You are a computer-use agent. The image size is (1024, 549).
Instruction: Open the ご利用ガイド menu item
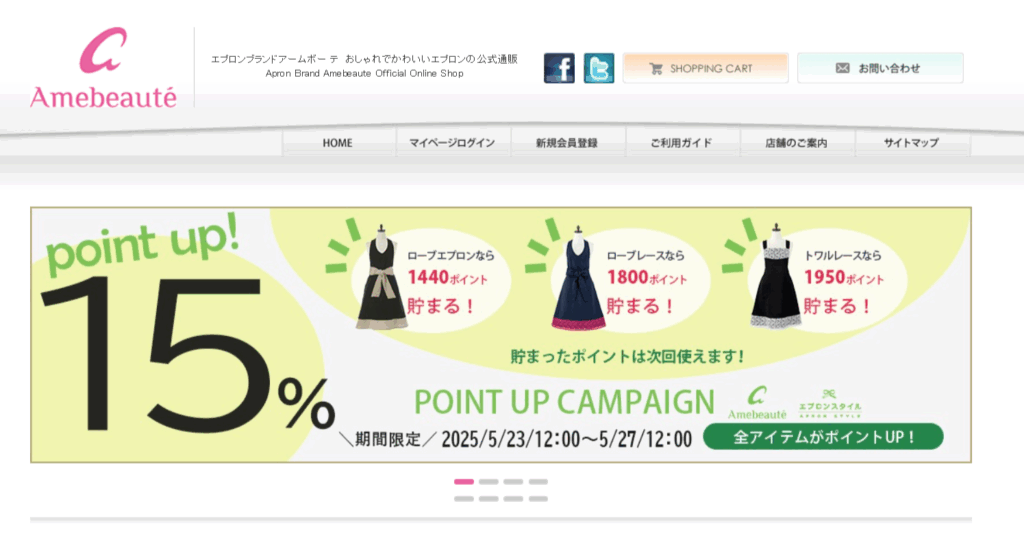[681, 143]
